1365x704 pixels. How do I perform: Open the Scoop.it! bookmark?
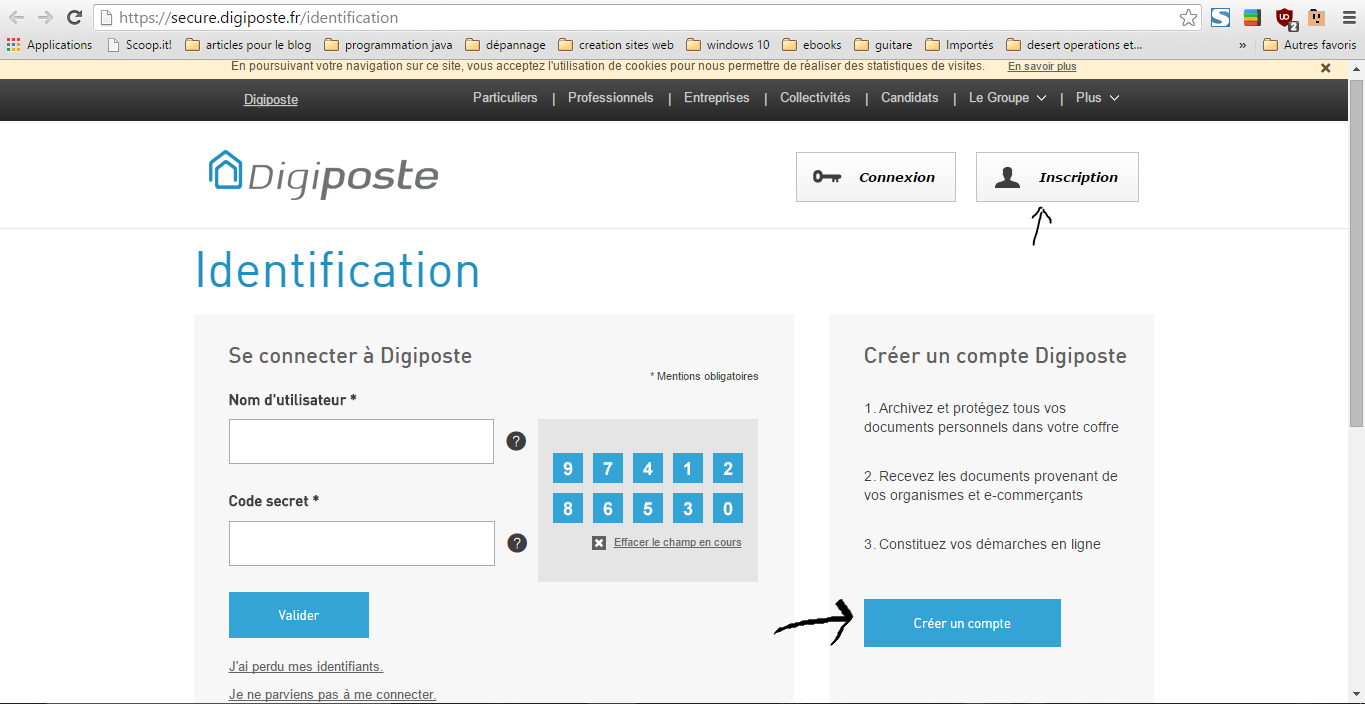pos(139,45)
